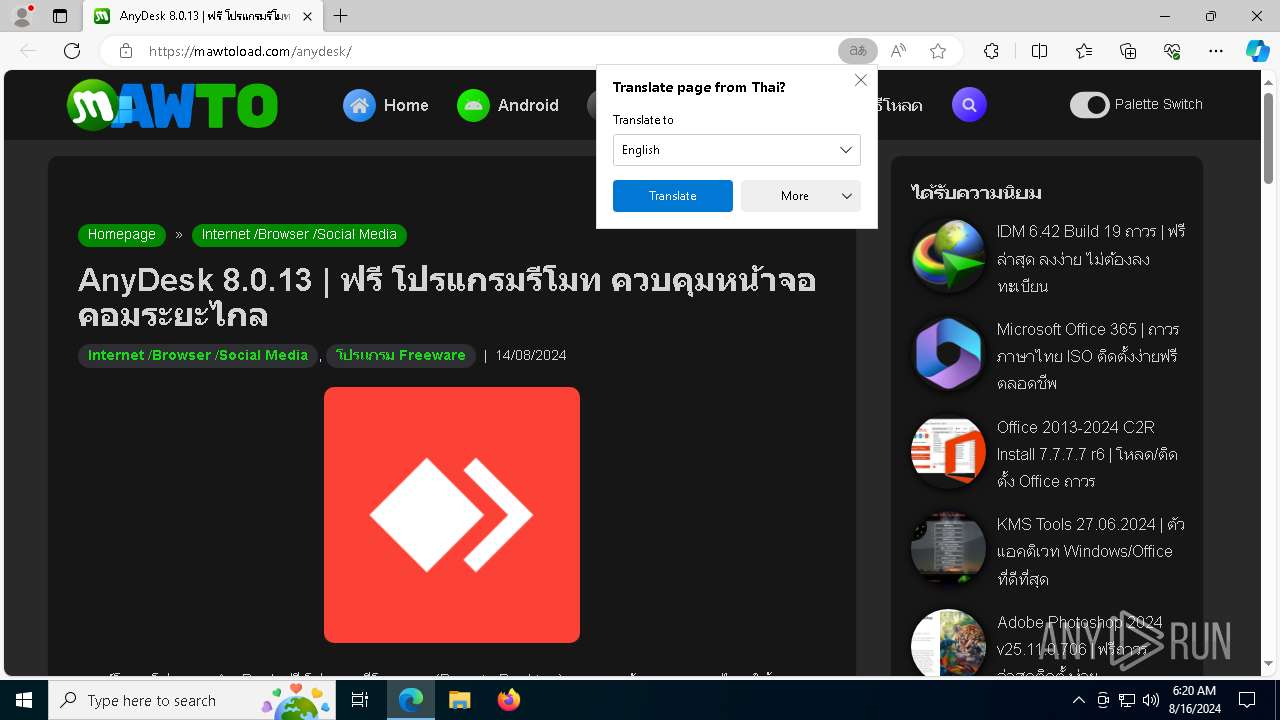1280x720 pixels.
Task: Open Internet /Browser /Social Media breadcrumb
Action: [x=299, y=235]
